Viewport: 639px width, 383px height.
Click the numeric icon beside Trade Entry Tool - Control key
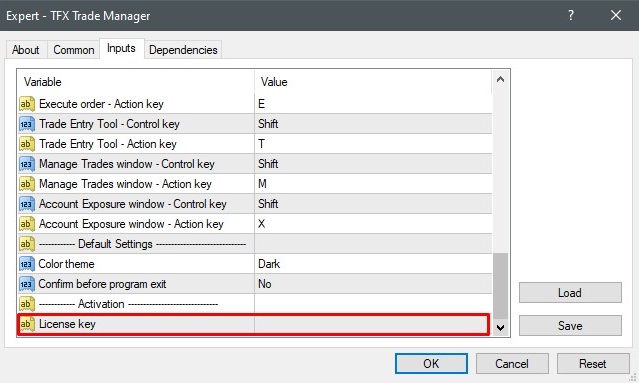click(x=26, y=124)
